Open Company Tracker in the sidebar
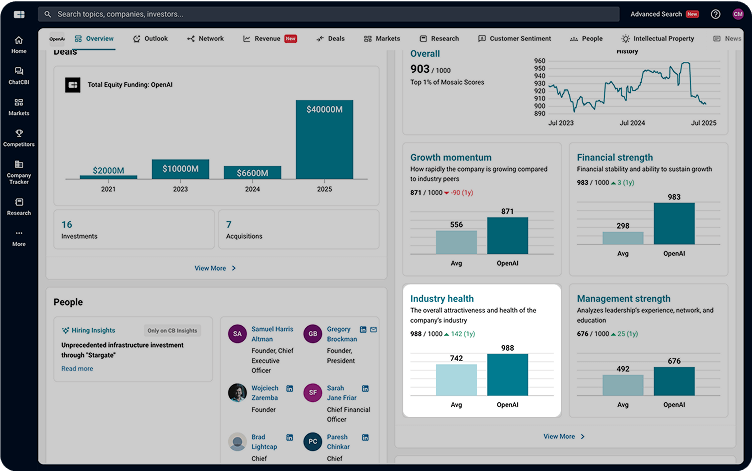752x471 pixels. tap(19, 172)
